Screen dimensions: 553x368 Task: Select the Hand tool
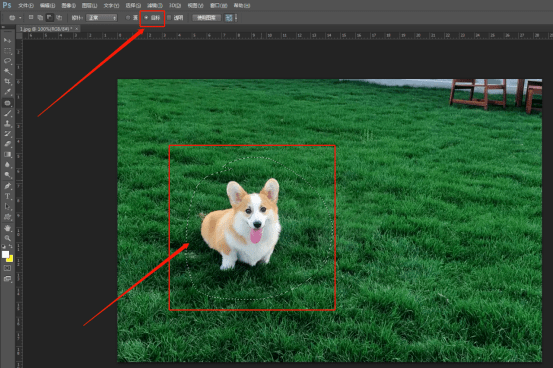tap(7, 228)
